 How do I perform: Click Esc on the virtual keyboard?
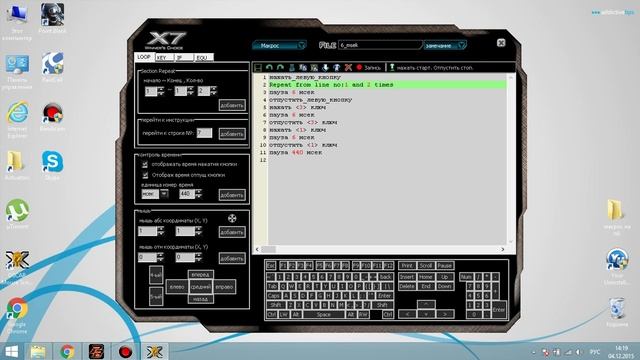(271, 265)
